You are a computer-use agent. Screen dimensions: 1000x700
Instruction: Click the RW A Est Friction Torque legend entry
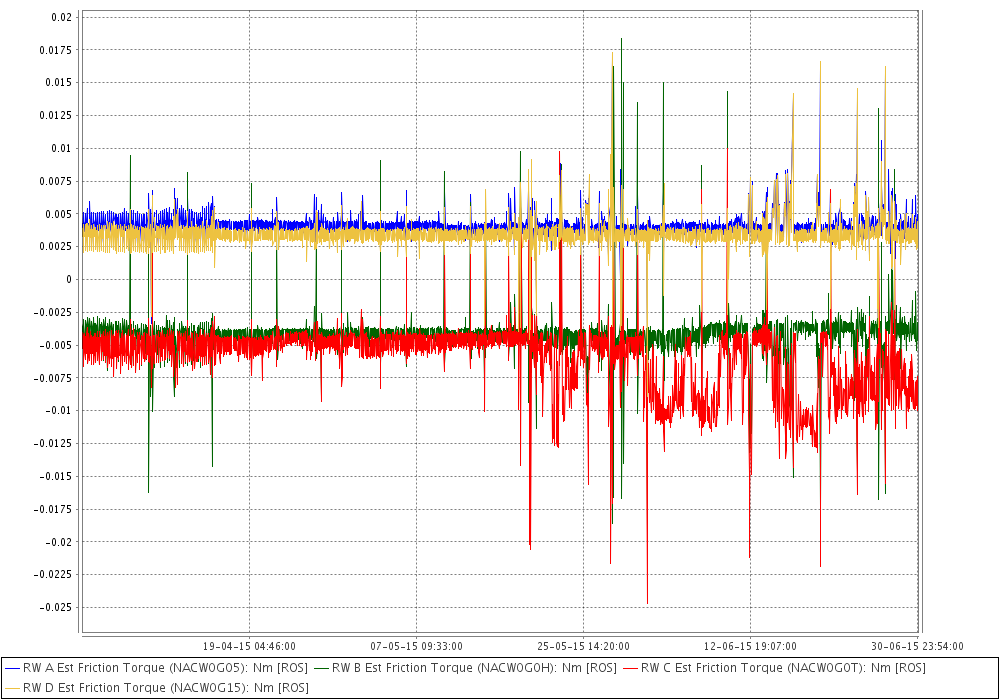(156, 668)
